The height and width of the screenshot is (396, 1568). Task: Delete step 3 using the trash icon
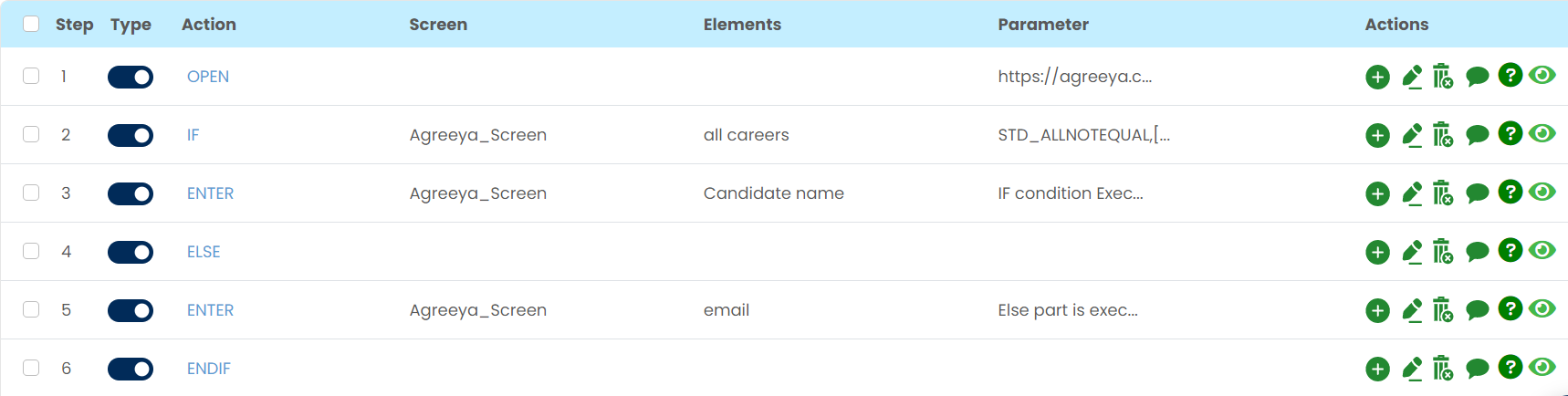[1442, 193]
